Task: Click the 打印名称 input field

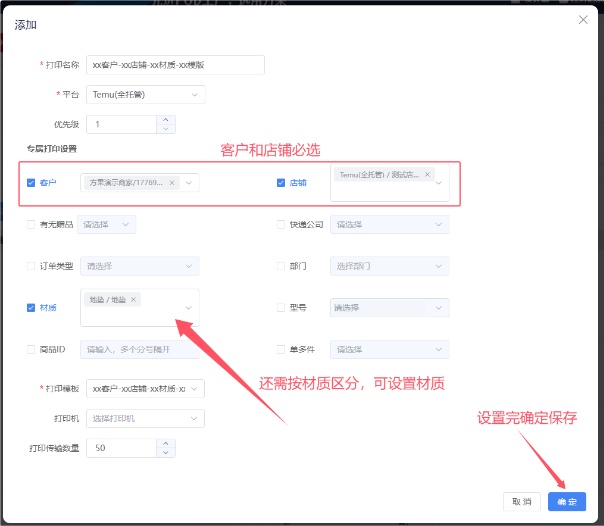Action: point(175,65)
